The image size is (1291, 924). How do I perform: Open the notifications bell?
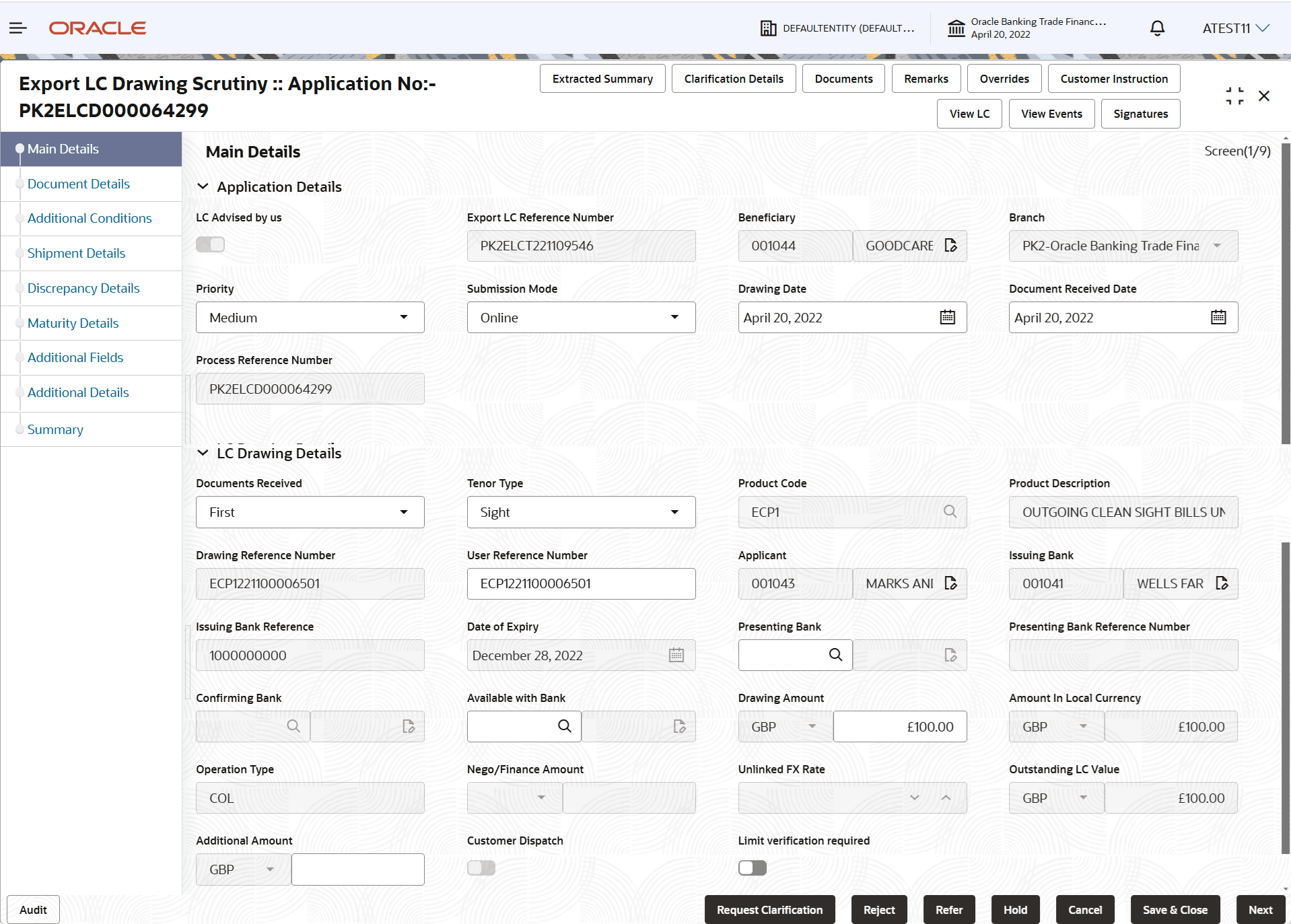[x=1156, y=28]
